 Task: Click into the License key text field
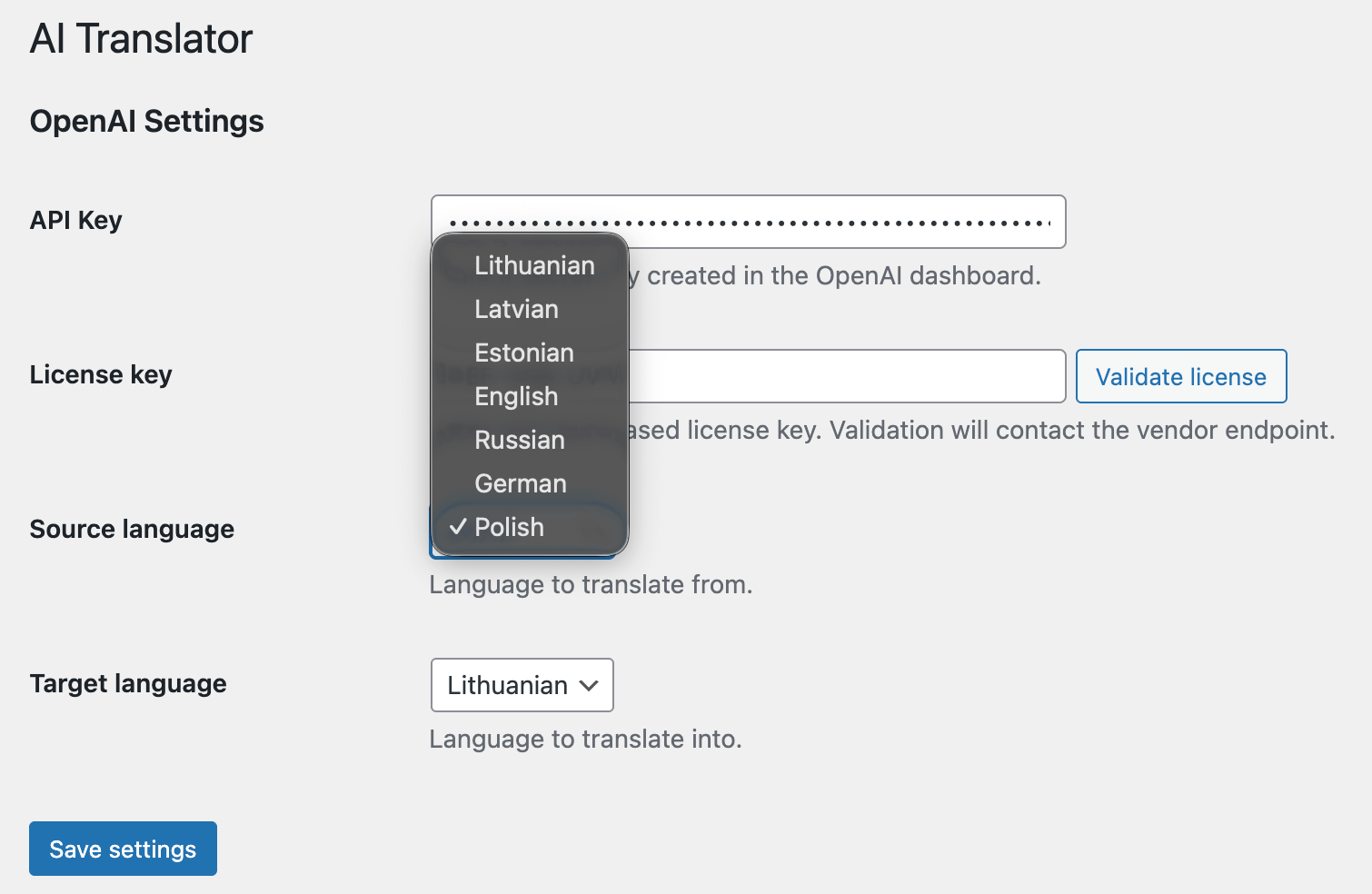[x=845, y=376]
